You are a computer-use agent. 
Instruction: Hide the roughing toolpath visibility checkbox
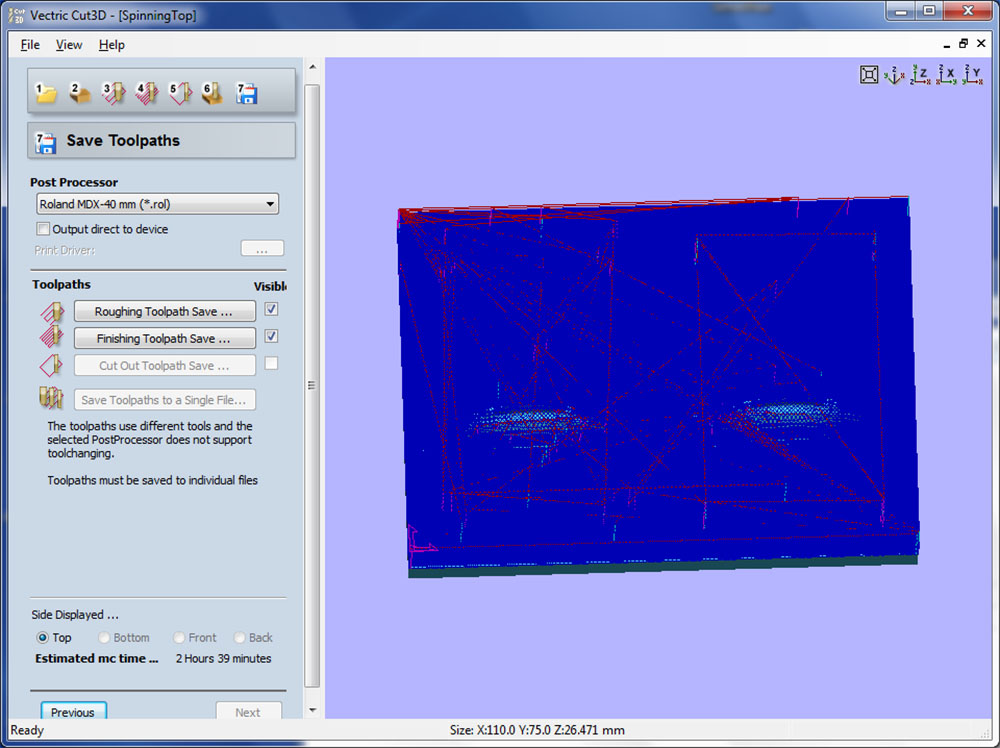271,309
